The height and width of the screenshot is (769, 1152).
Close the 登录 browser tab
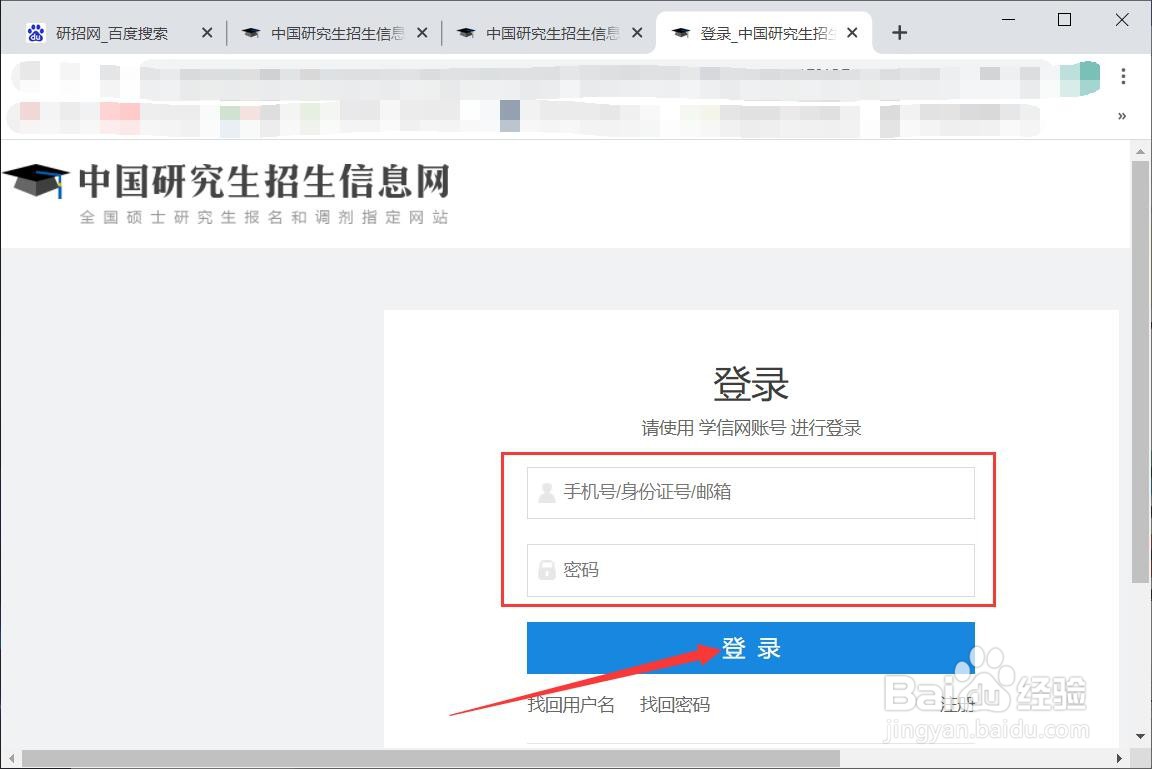[852, 32]
